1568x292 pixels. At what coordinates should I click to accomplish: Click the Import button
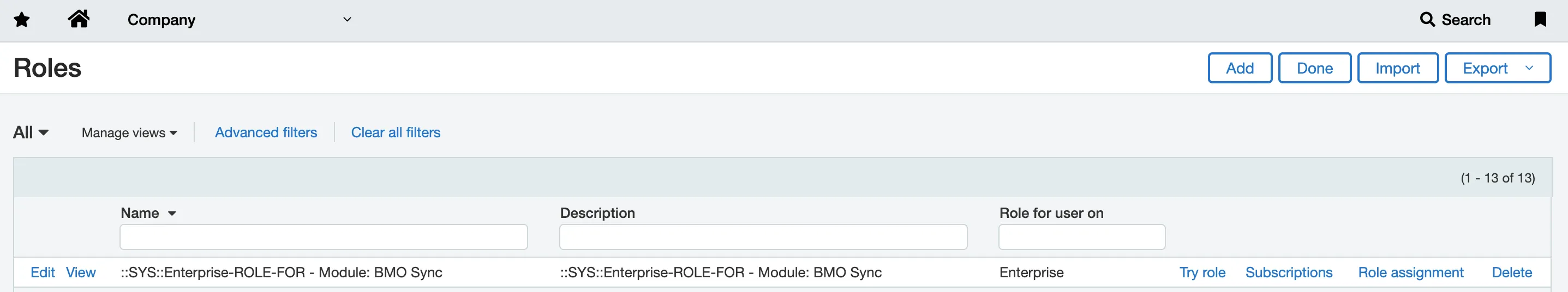click(1398, 68)
